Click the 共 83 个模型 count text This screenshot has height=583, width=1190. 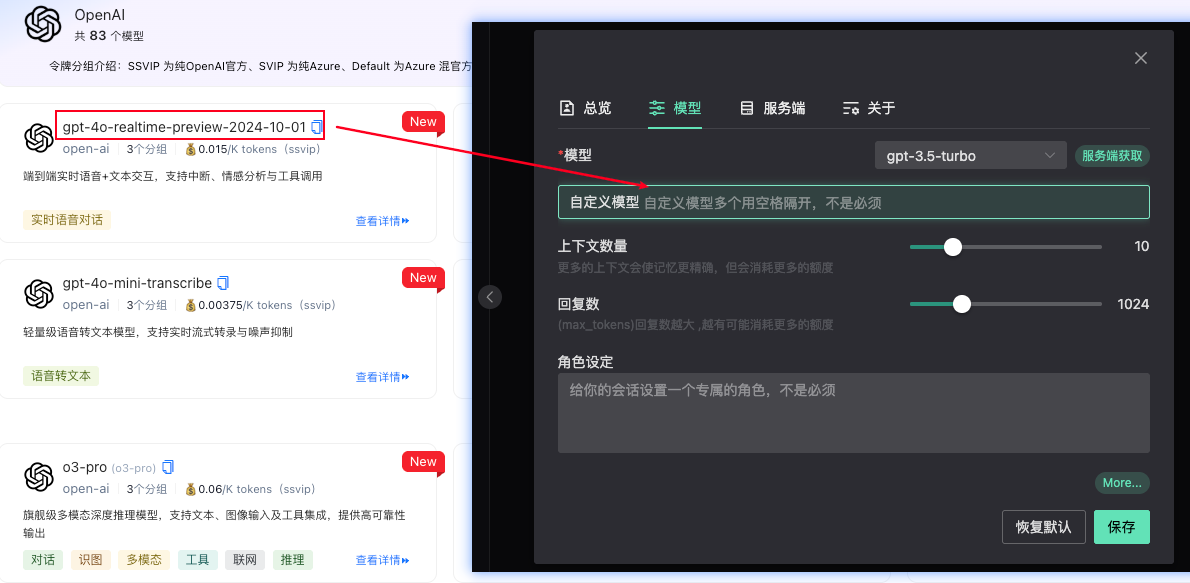(109, 35)
